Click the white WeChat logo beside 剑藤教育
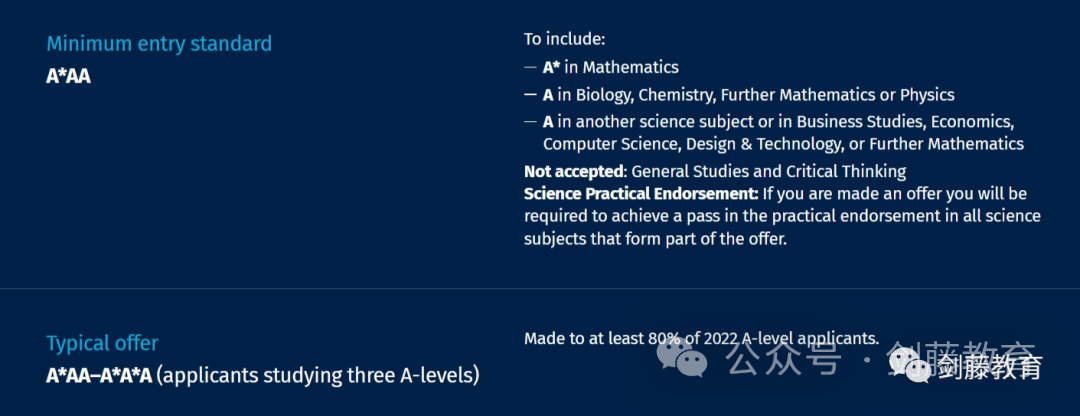The height and width of the screenshot is (416, 1080). [908, 366]
